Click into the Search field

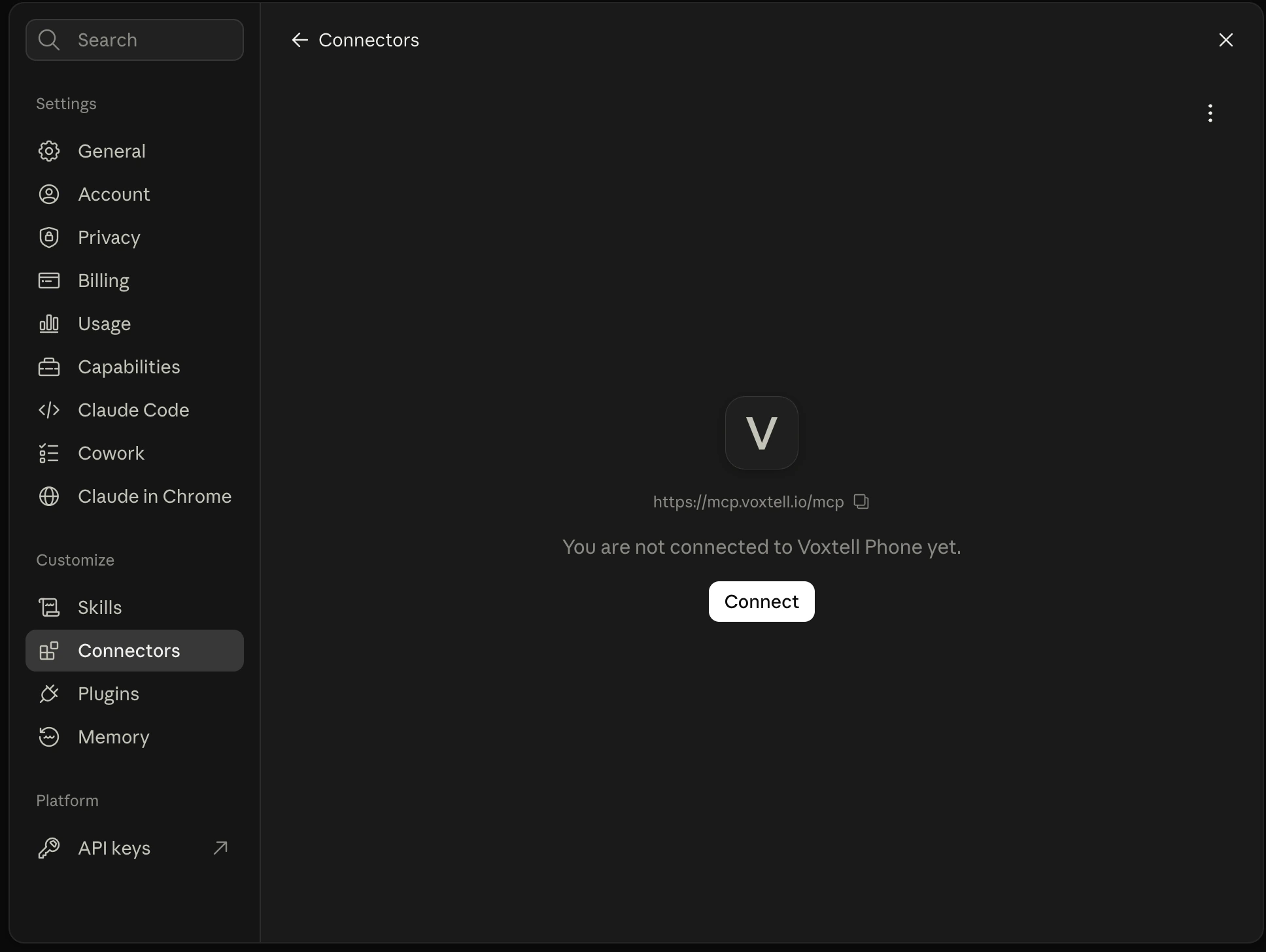click(x=135, y=40)
